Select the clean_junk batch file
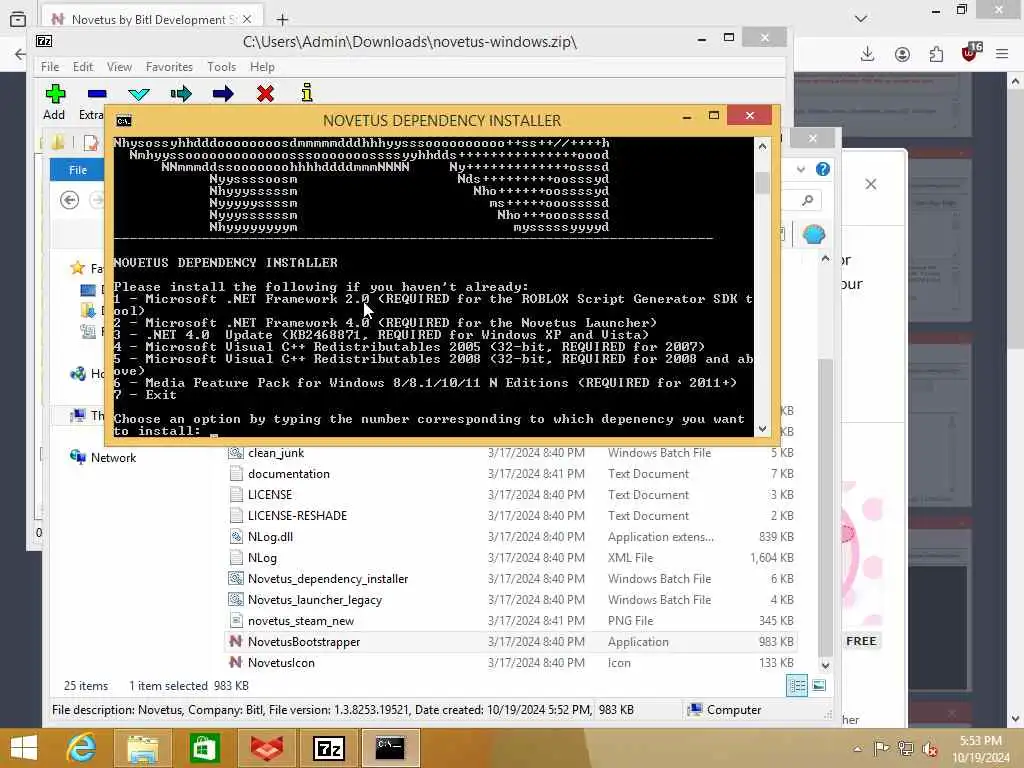 (x=511, y=453)
